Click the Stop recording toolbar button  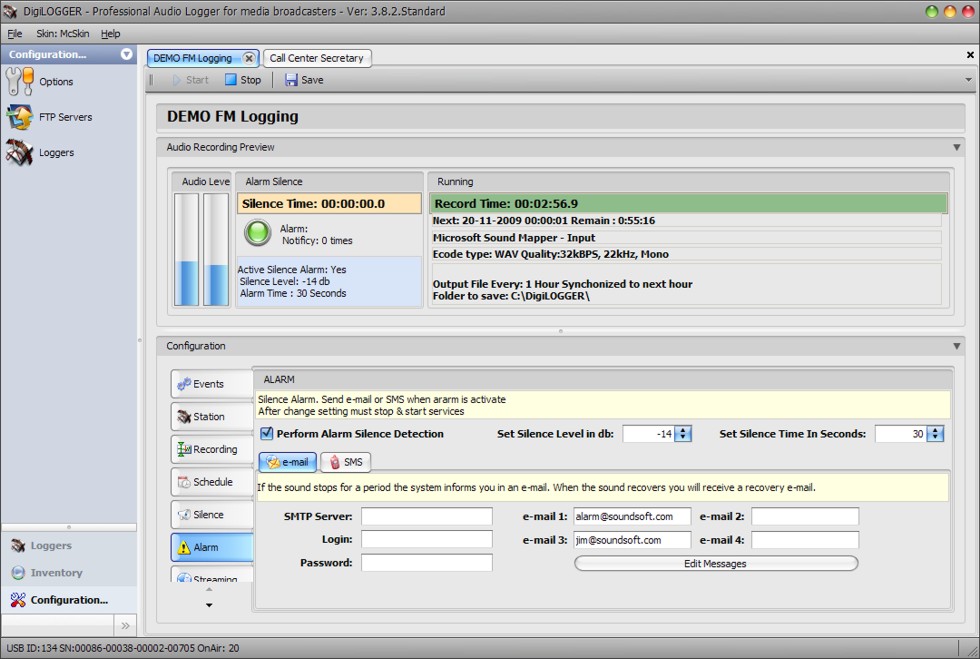(x=243, y=80)
